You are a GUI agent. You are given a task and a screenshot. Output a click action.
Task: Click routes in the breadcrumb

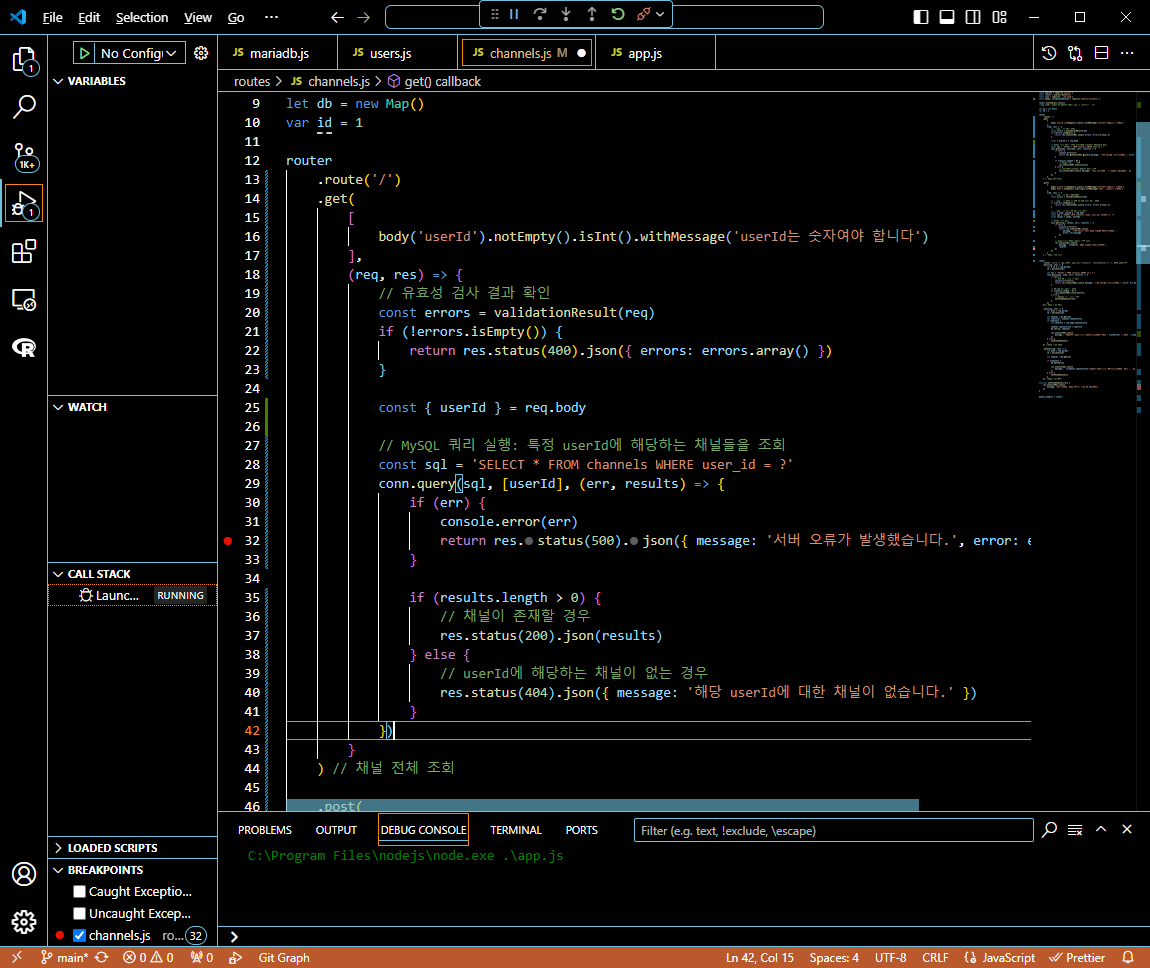(252, 81)
